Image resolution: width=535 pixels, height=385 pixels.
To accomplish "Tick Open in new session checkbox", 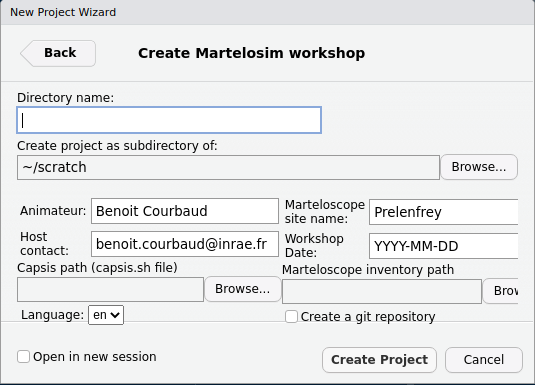I will tap(24, 357).
